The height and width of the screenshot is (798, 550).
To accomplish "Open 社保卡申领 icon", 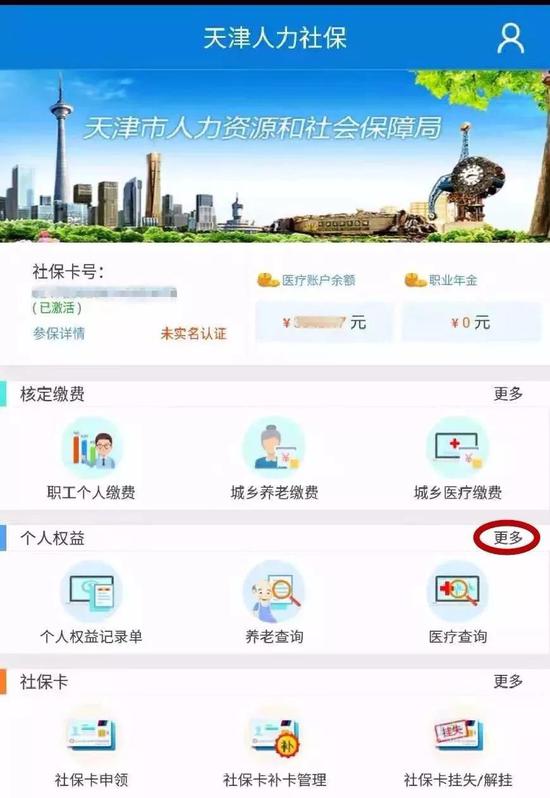I will pos(91,736).
